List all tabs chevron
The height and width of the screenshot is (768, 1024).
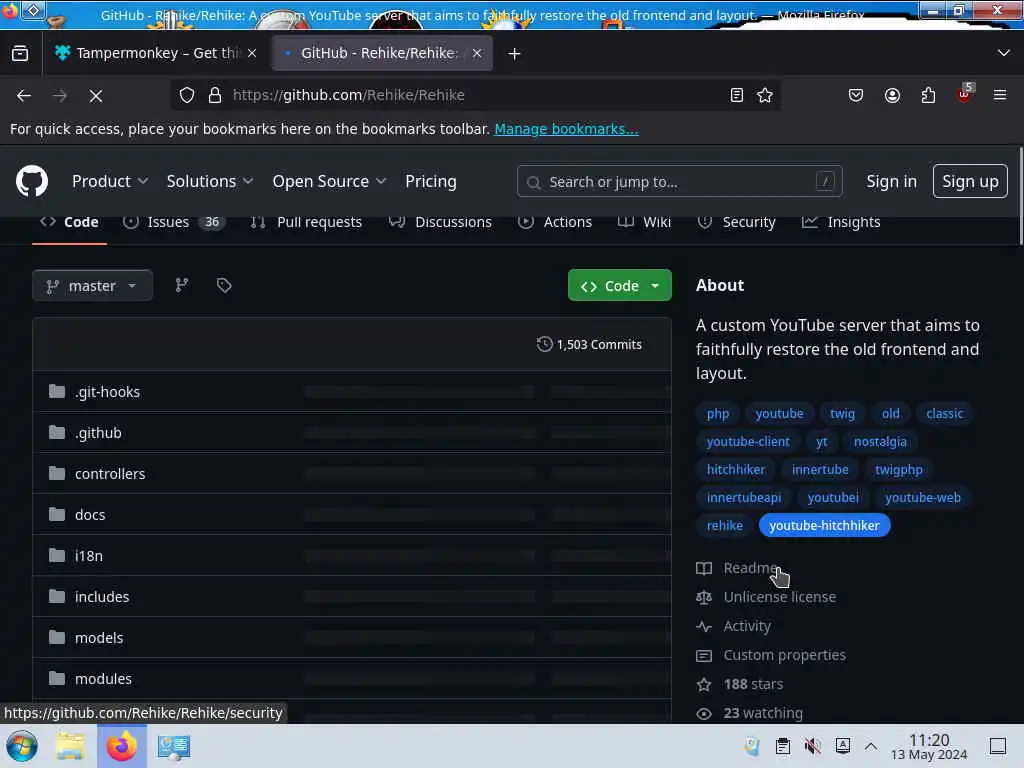(x=1004, y=53)
